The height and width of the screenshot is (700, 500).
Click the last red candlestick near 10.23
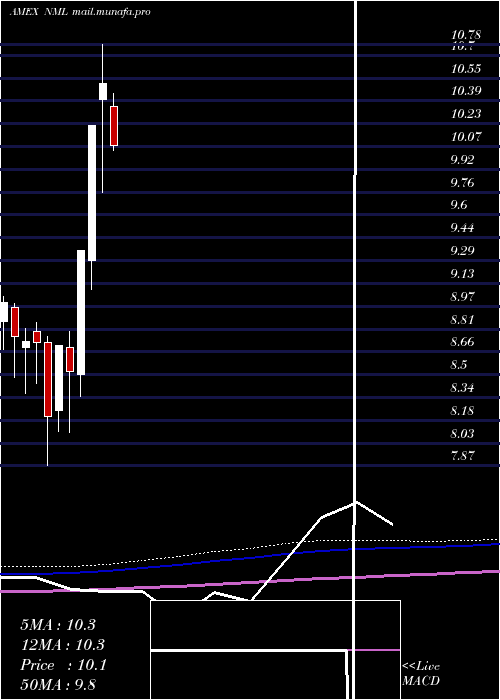coord(114,126)
